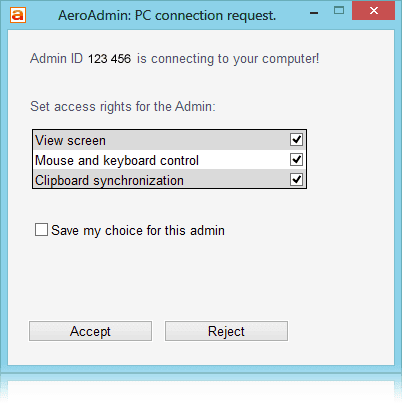Viewport: 402px width, 403px height.
Task: Enable Save my choice for this admin
Action: click(41, 230)
